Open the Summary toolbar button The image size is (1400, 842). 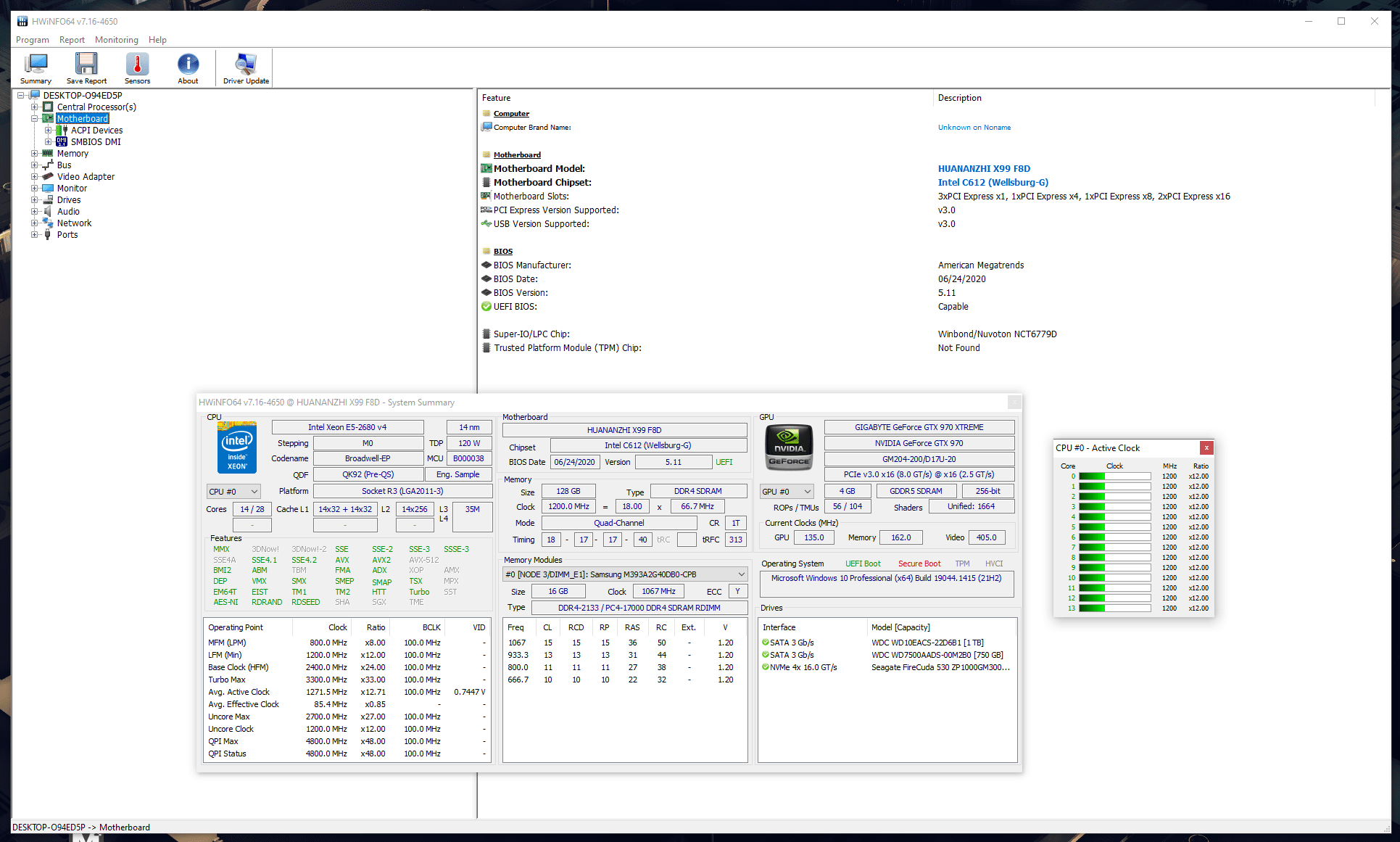[36, 69]
